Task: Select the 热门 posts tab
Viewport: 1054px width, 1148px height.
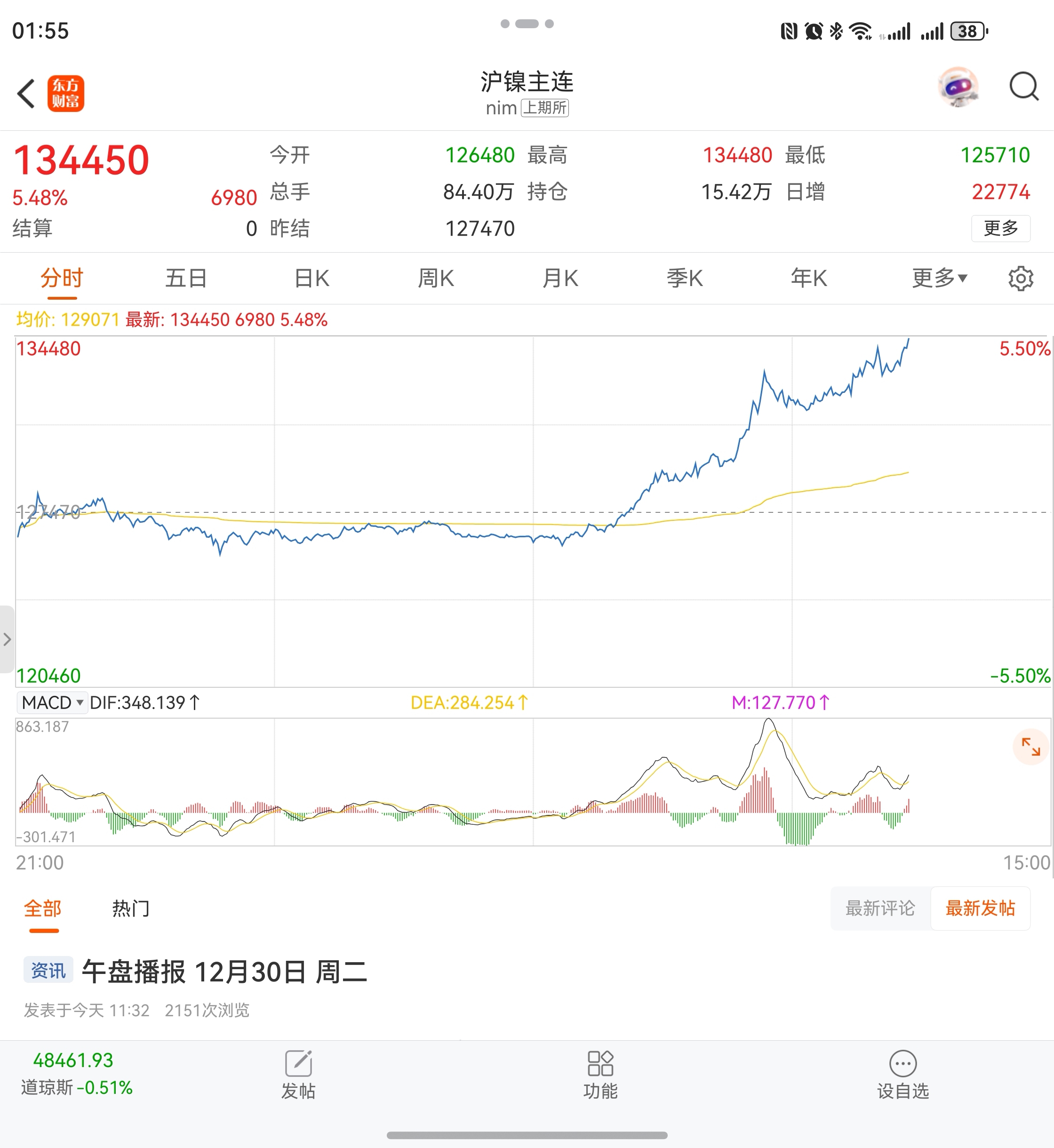Action: (x=131, y=909)
